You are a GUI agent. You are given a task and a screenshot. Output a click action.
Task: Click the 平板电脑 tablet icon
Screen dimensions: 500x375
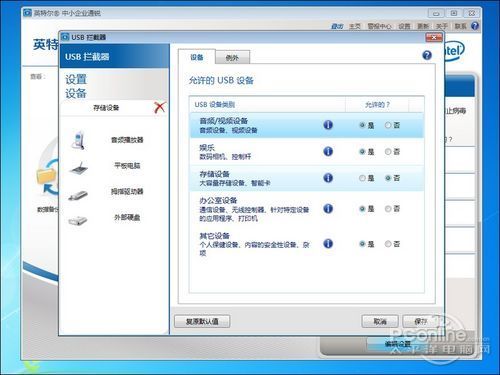(x=79, y=168)
